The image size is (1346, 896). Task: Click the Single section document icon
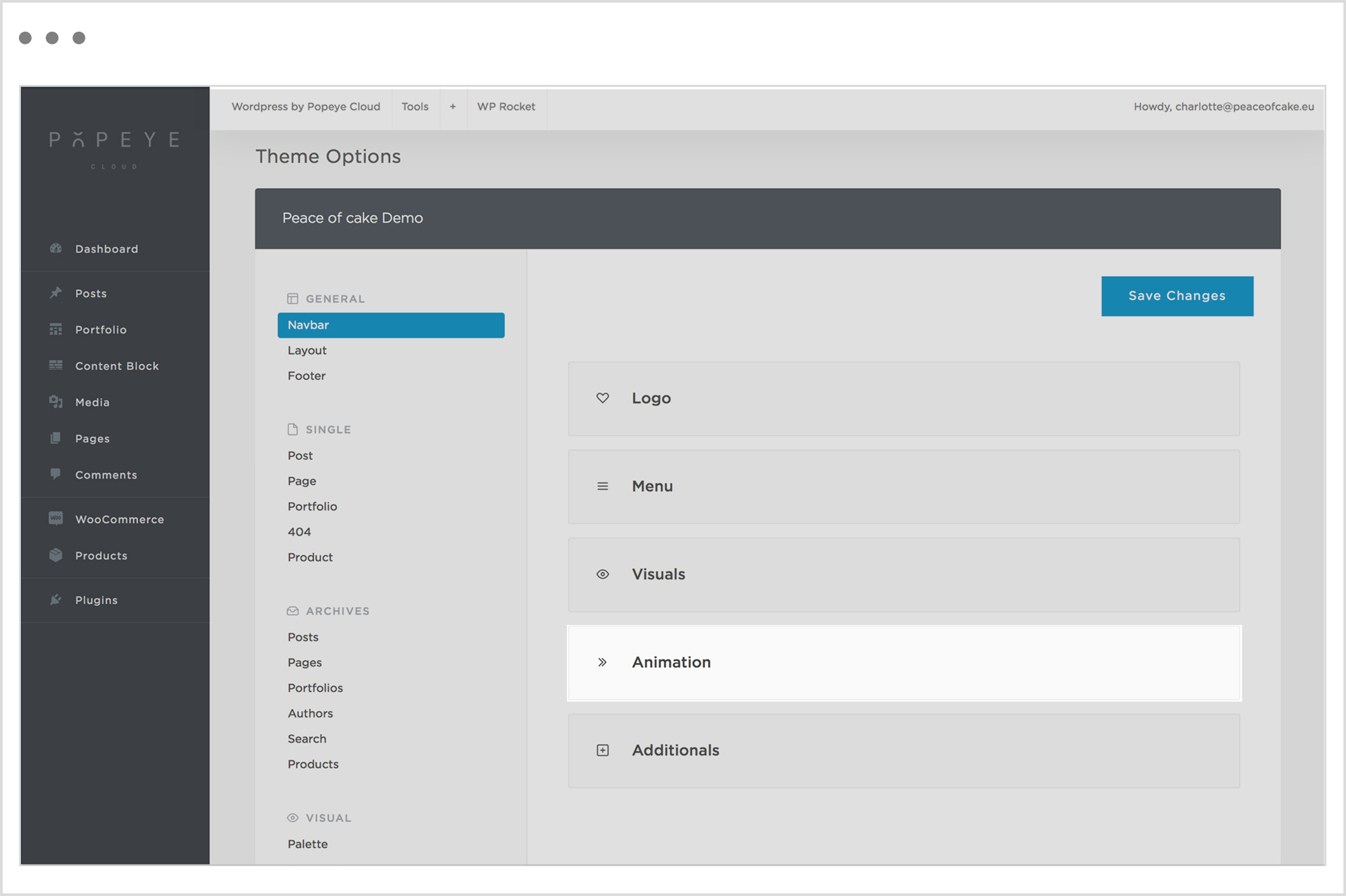(293, 429)
